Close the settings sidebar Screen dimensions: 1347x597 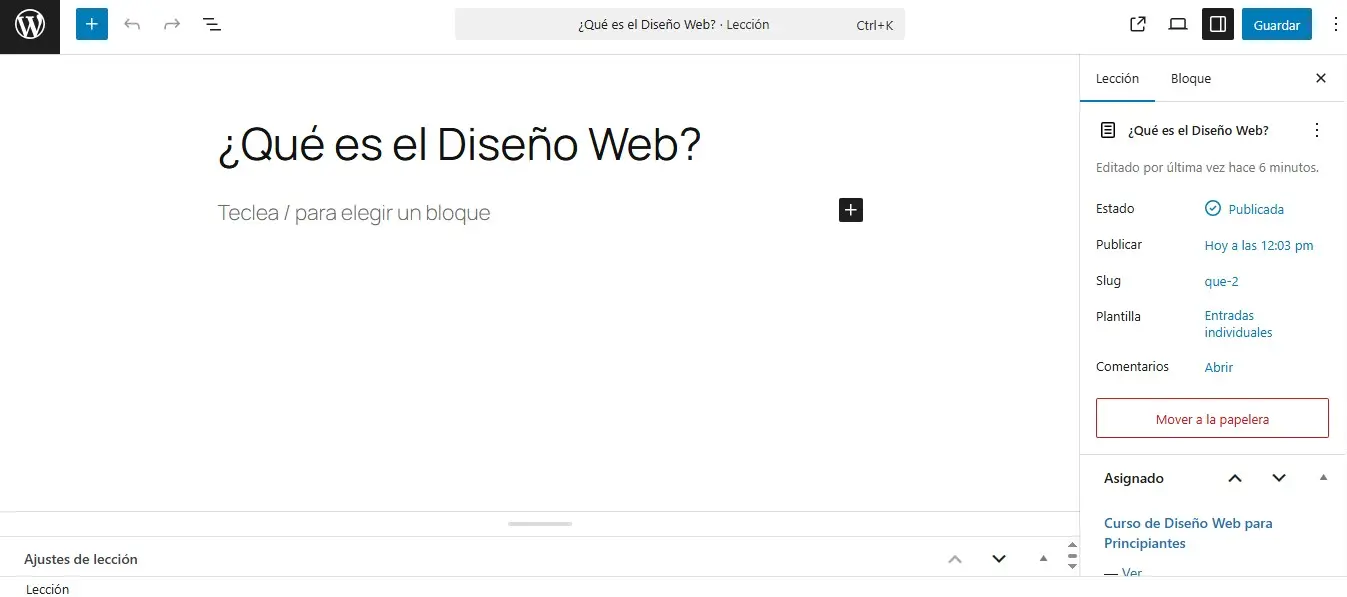click(x=1321, y=78)
